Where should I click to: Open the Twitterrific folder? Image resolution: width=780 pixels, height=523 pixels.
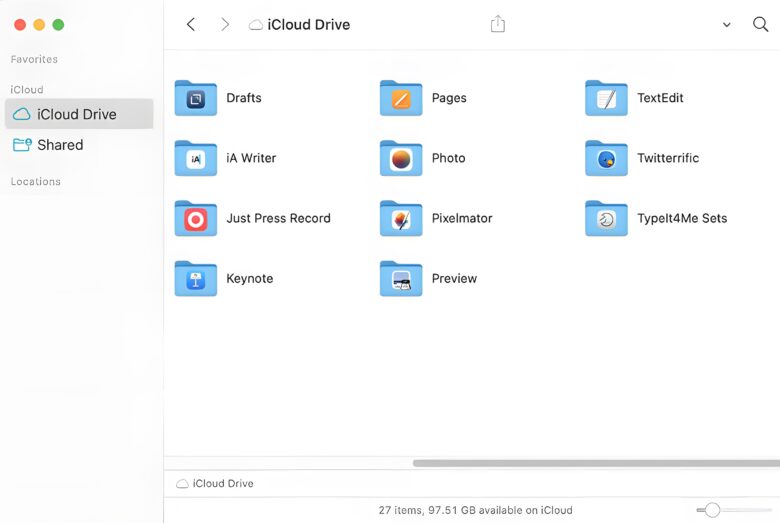pos(606,158)
